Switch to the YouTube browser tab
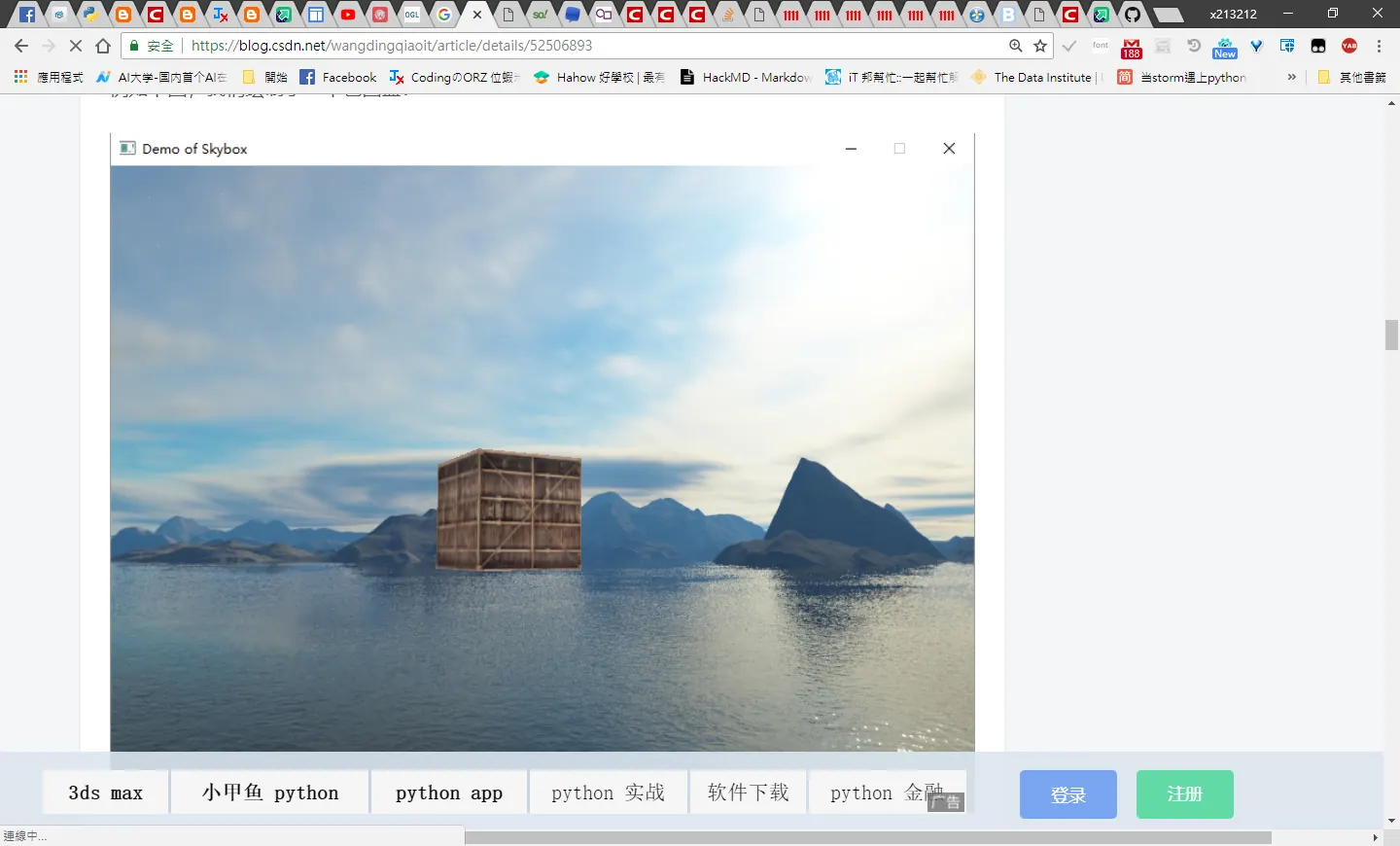The height and width of the screenshot is (846, 1400). 348,15
